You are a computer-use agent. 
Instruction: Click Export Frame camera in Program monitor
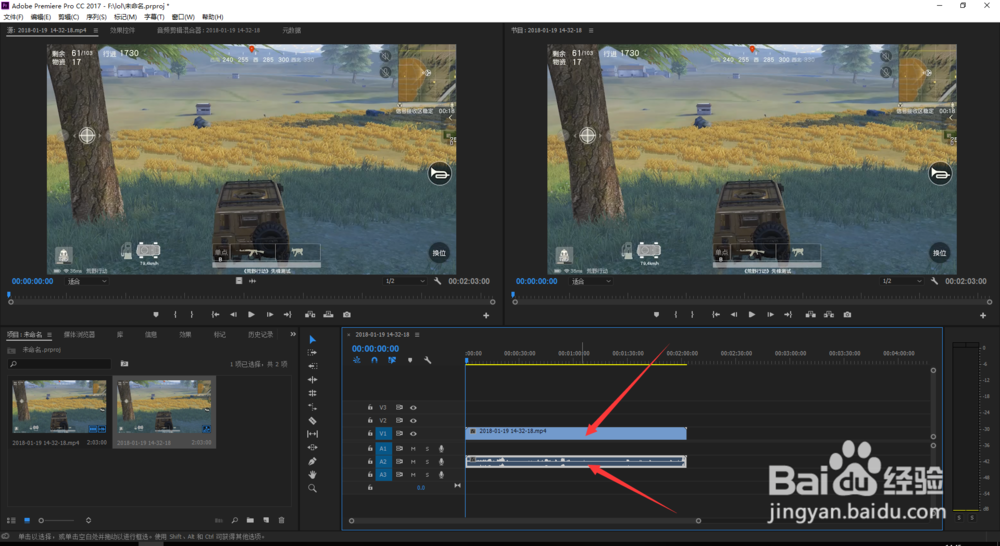(x=848, y=314)
